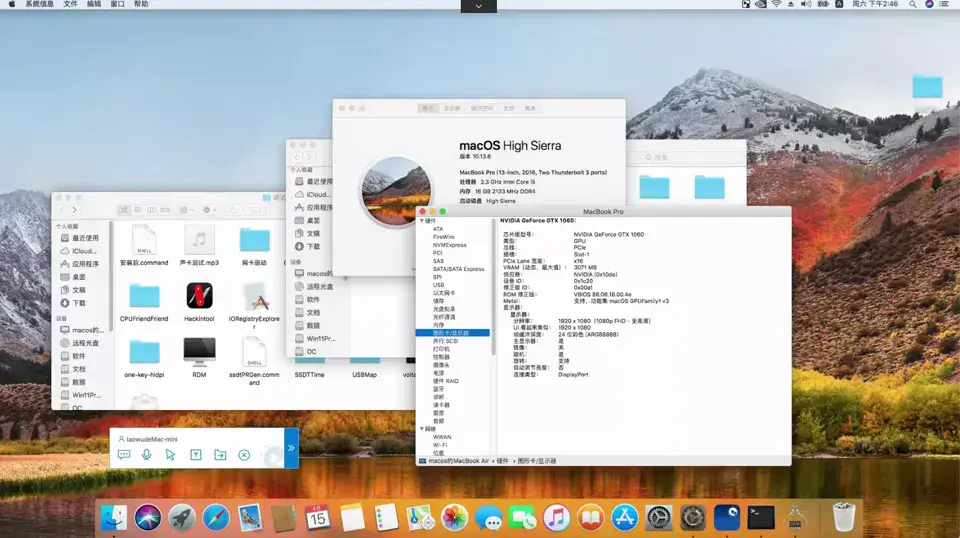Screen dimensions: 960x538
Task: Go back in left Finder window
Action: pos(62,210)
